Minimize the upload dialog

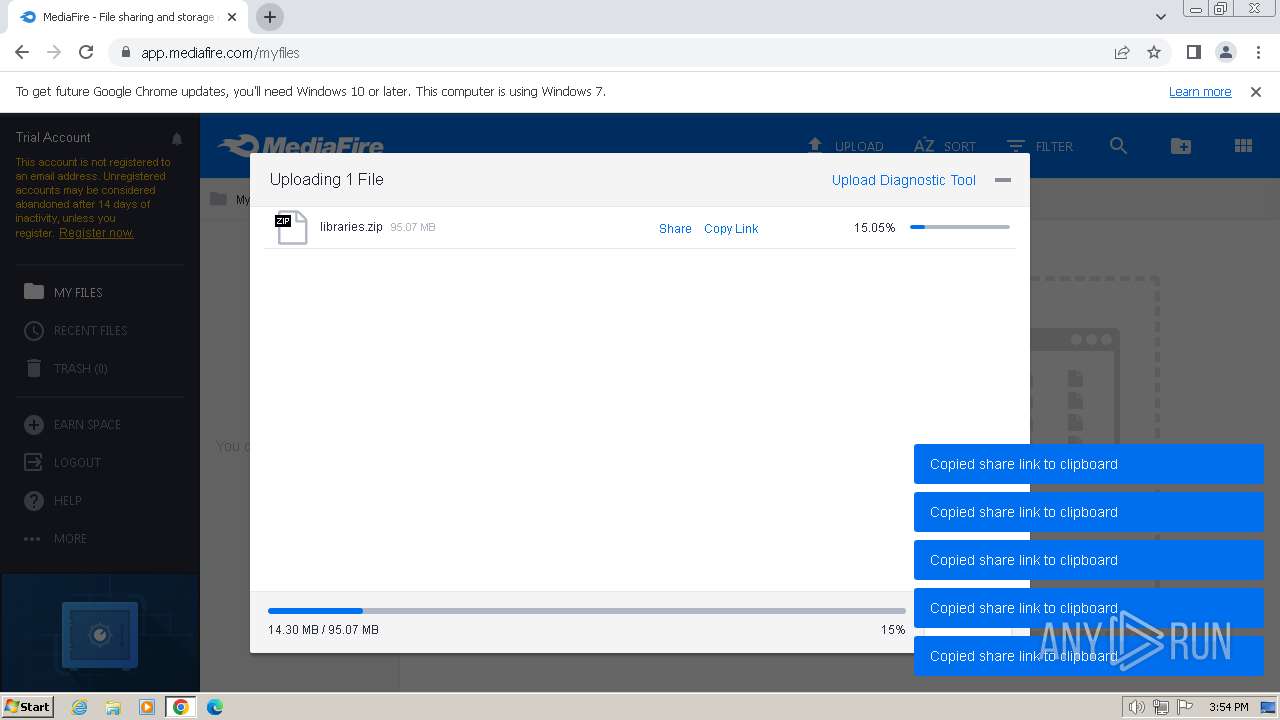coord(1003,180)
